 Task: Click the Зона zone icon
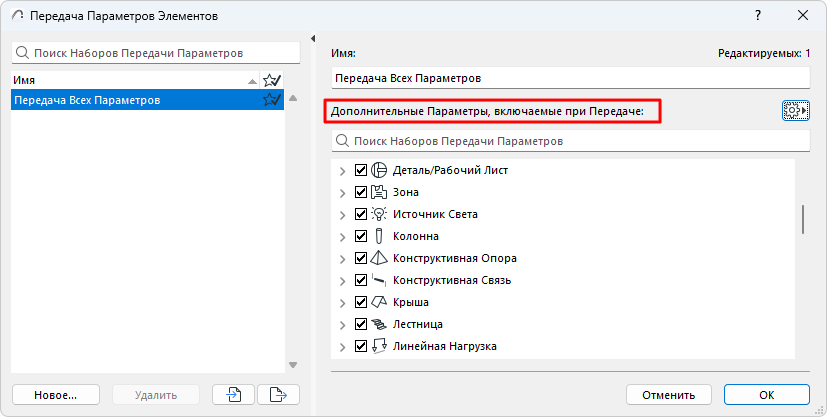click(x=379, y=192)
